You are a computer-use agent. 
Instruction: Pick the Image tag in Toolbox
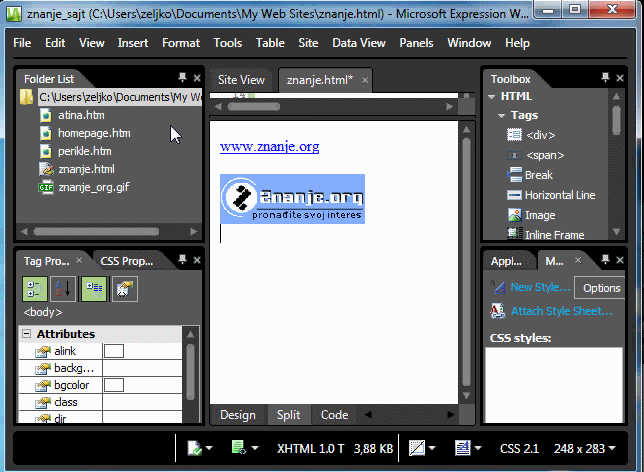(x=539, y=215)
